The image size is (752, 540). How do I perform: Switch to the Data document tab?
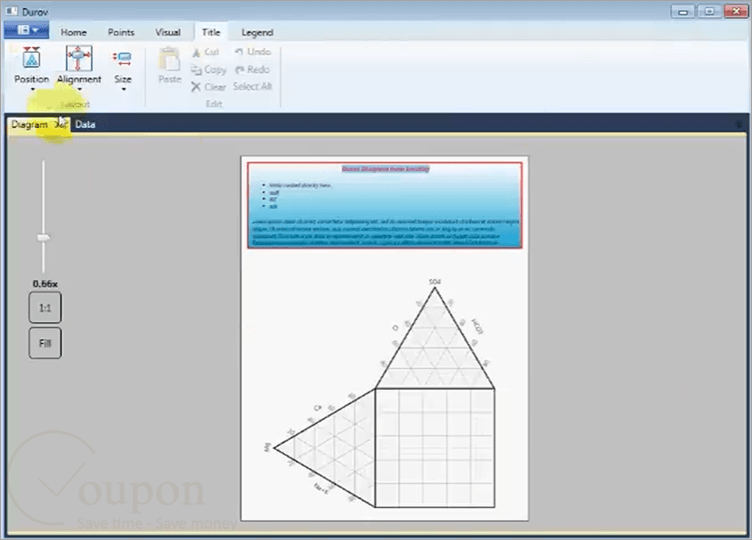[85, 125]
